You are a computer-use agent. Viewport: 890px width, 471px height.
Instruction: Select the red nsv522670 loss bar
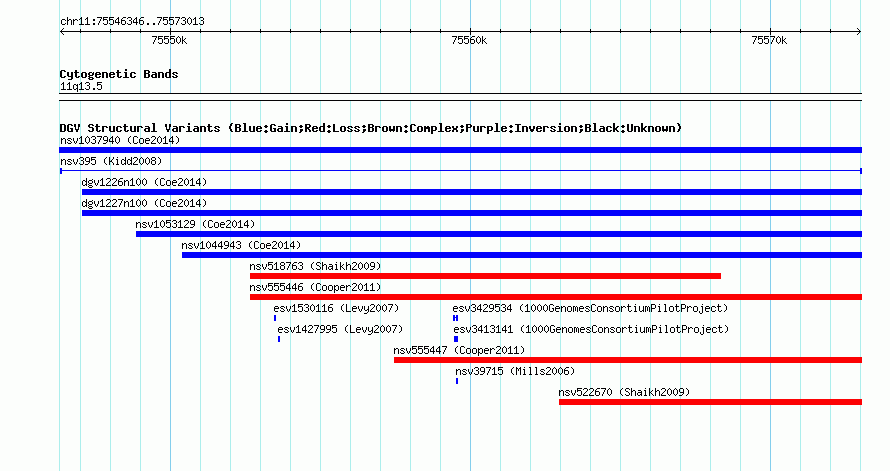(711, 402)
